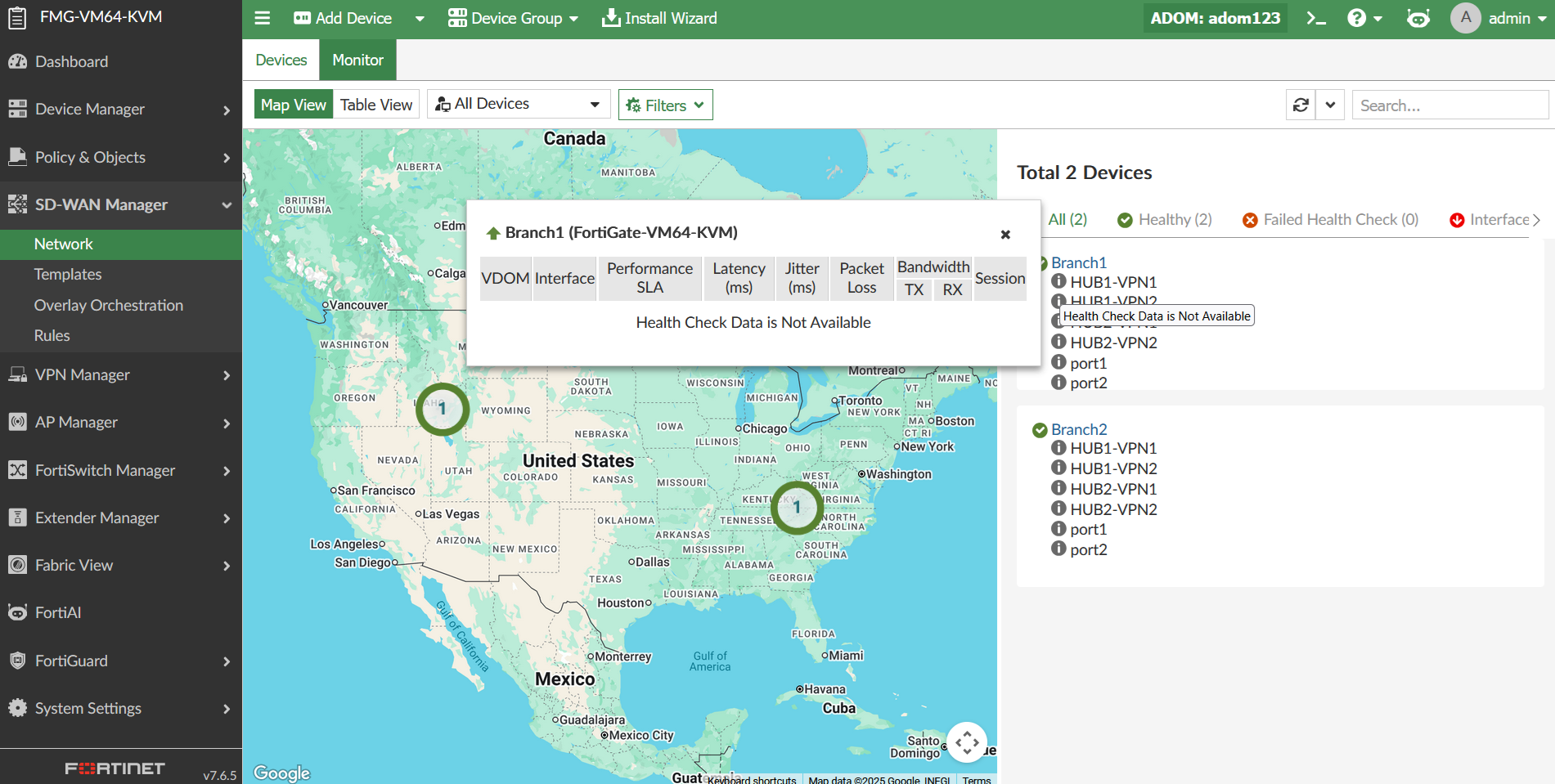The width and height of the screenshot is (1555, 784).
Task: Open Overlay Orchestration in sidebar
Action: coord(109,305)
